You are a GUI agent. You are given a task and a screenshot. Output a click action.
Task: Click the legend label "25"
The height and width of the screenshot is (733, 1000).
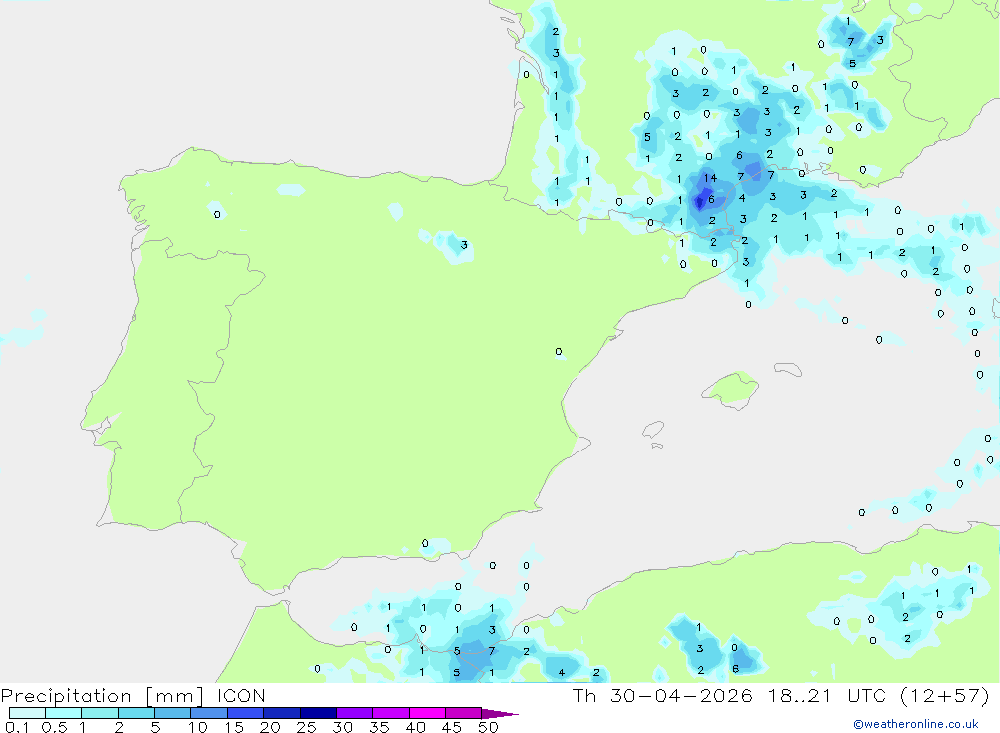coord(307,727)
